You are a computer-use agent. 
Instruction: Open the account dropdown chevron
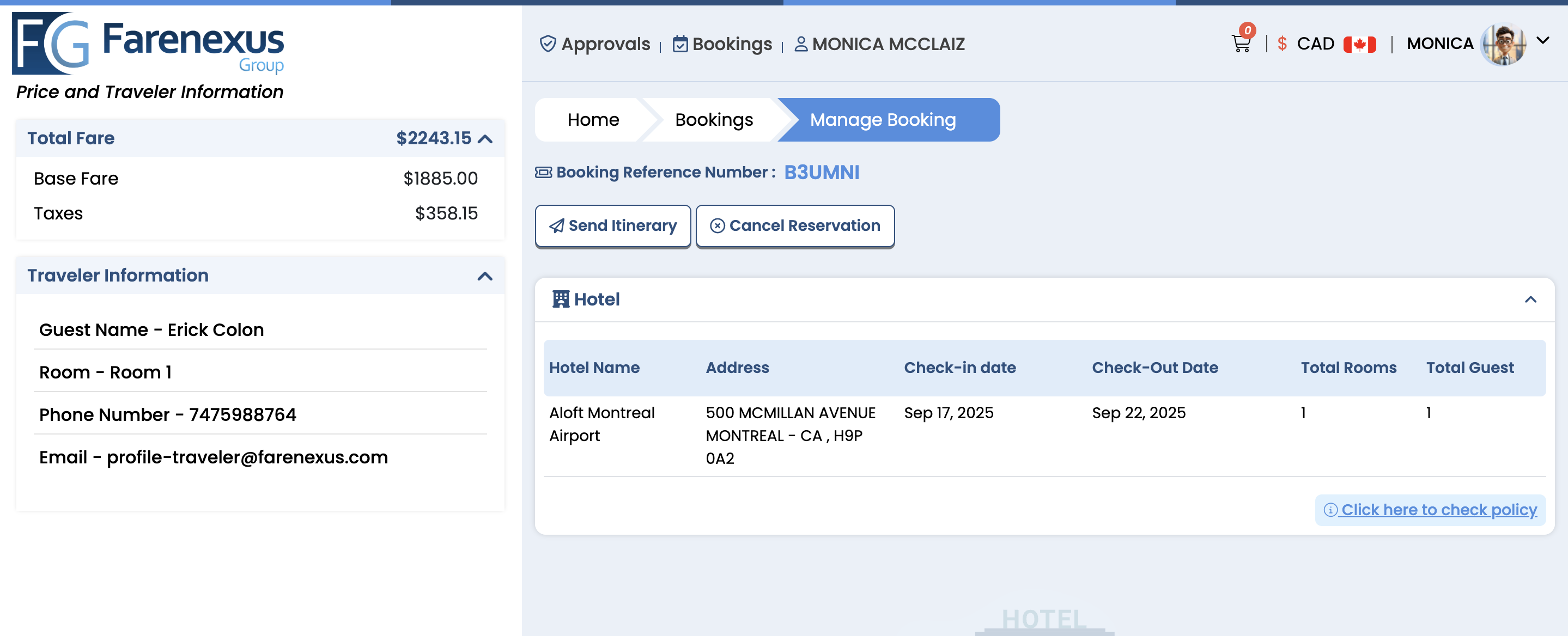click(1542, 41)
